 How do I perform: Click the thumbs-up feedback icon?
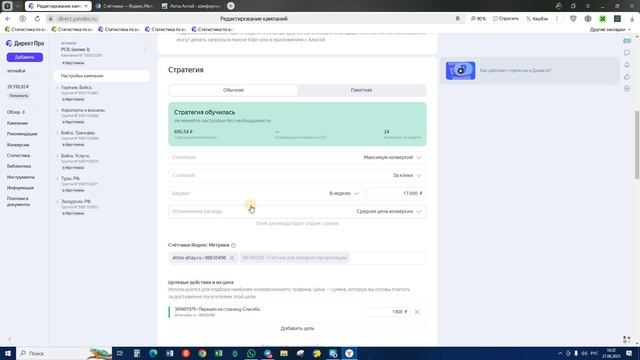pyautogui.click(x=627, y=77)
